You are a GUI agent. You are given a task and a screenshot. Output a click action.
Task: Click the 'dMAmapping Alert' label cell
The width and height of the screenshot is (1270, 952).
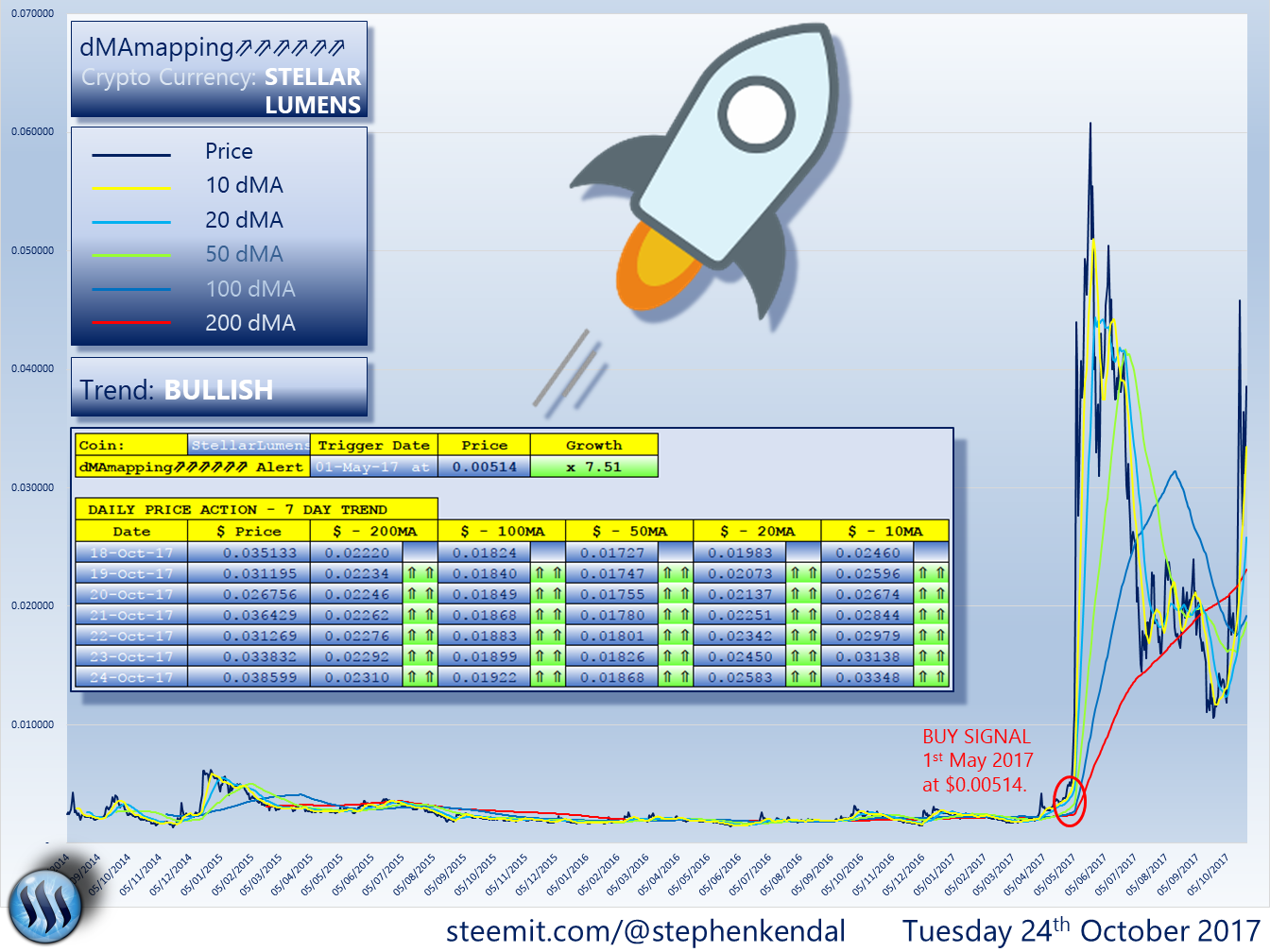193,467
